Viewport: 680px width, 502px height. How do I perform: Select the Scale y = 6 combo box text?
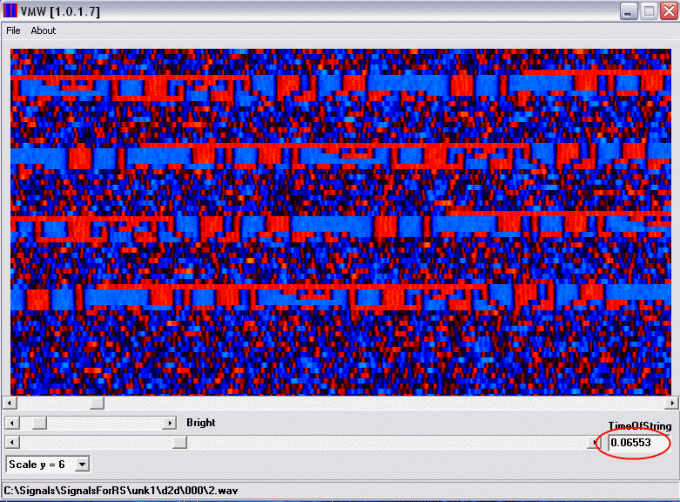point(37,464)
